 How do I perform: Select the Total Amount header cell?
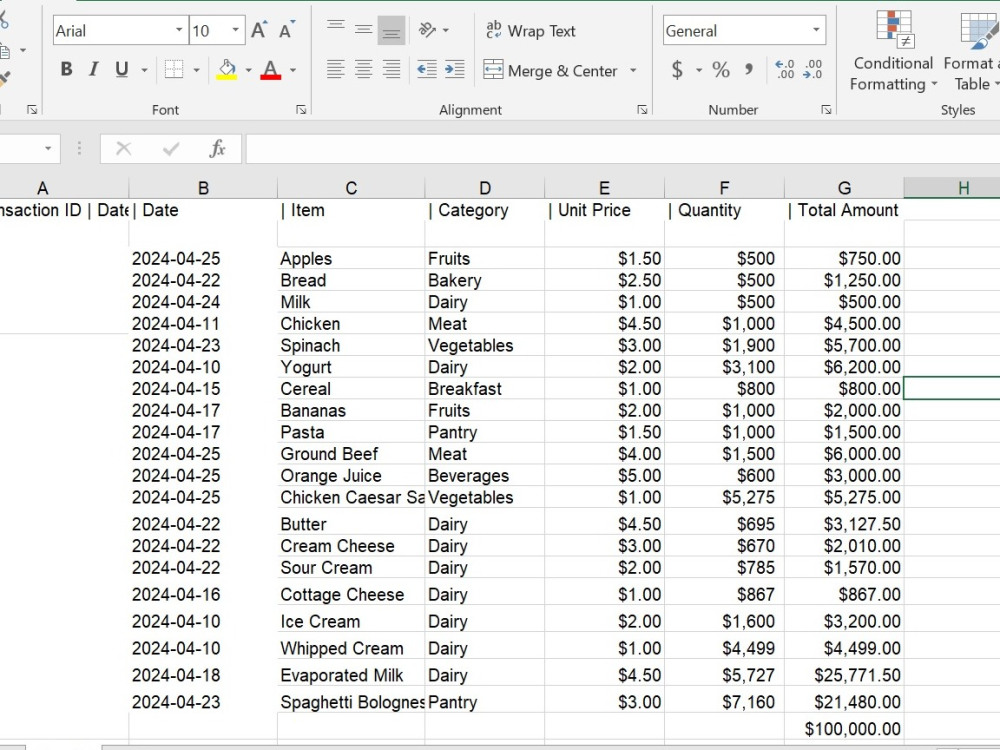844,210
